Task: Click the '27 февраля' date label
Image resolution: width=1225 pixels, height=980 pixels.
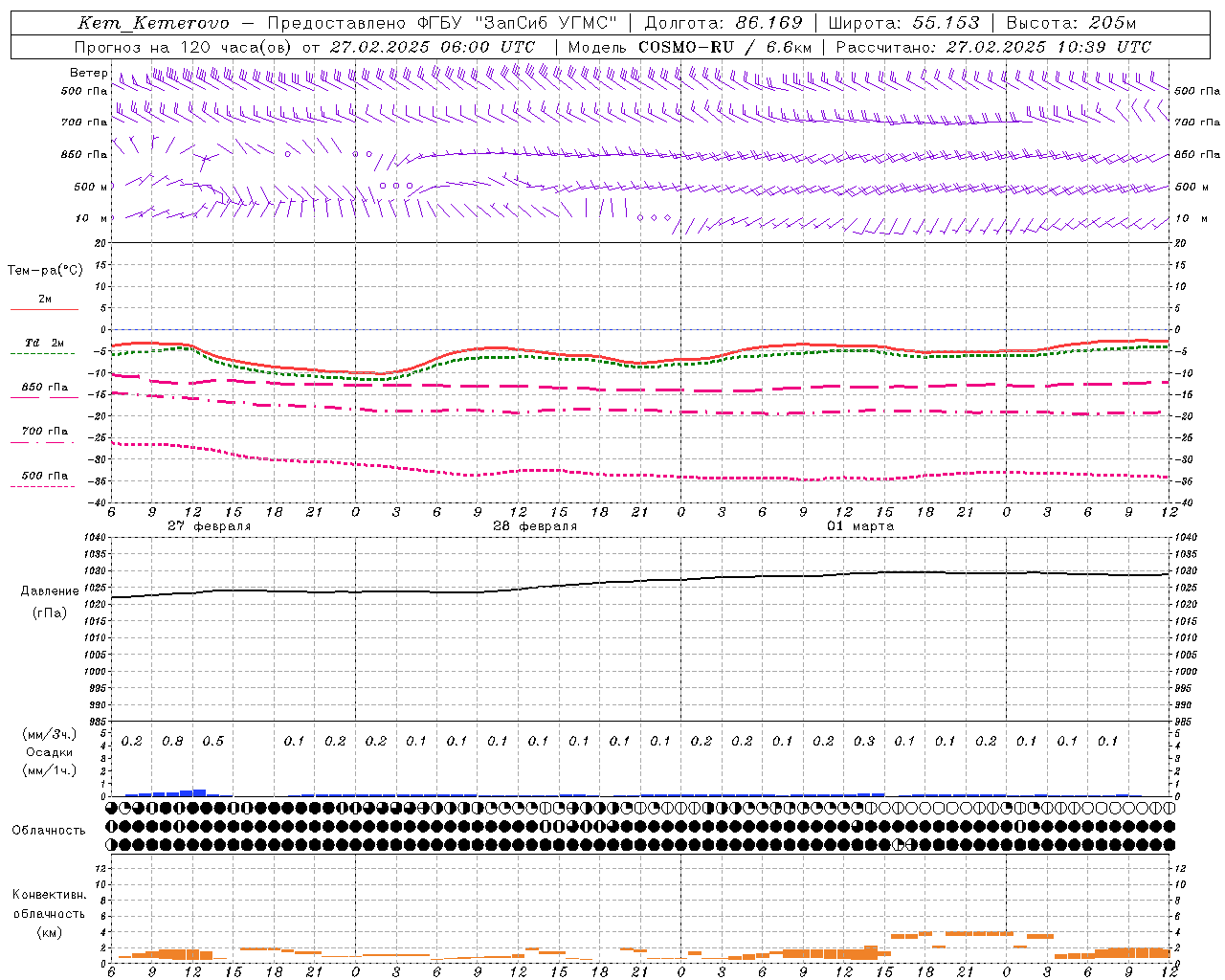Action: click(x=210, y=526)
